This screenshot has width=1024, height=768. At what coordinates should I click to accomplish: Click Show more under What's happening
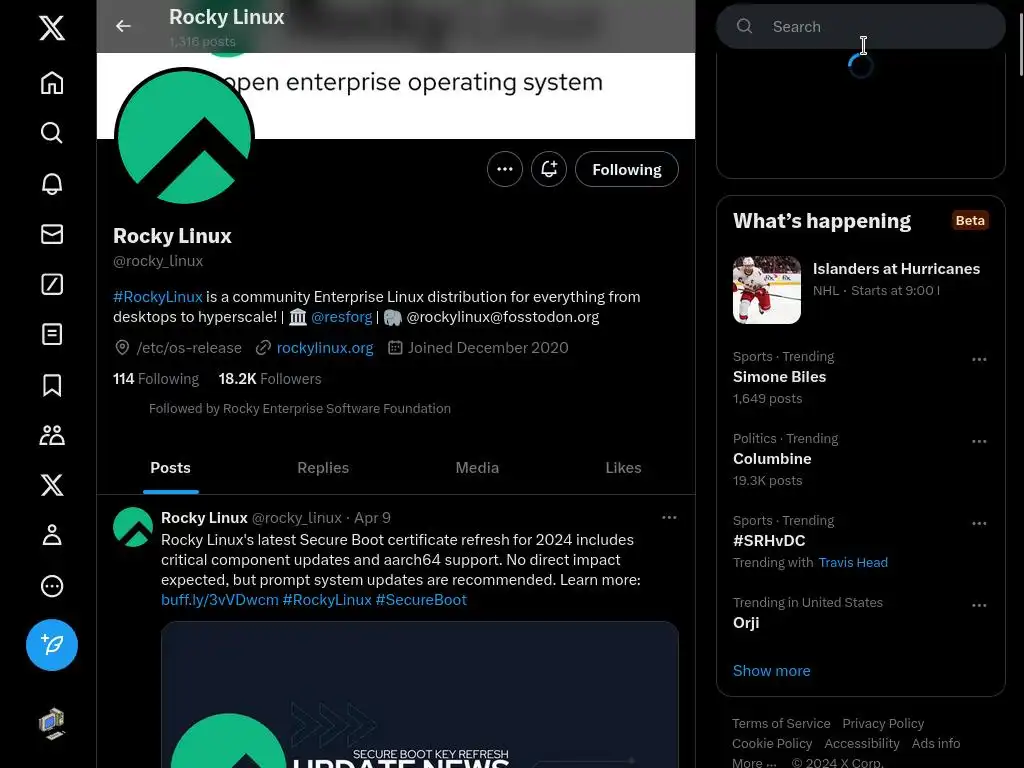pos(771,671)
